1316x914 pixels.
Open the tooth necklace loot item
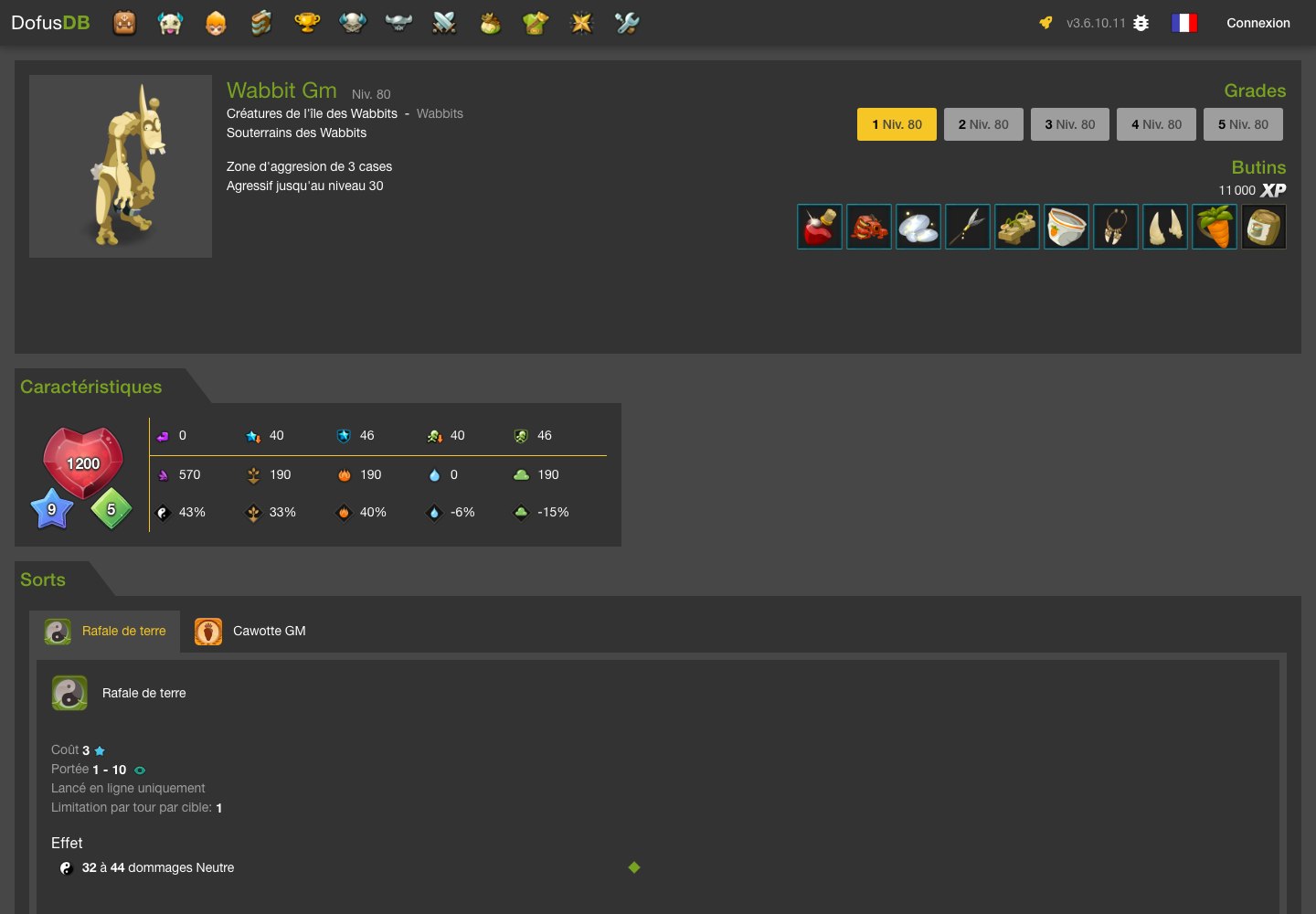click(1116, 227)
